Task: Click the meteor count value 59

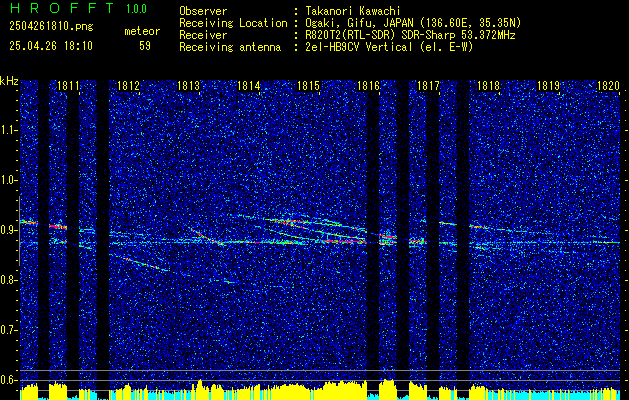Action: pos(145,46)
